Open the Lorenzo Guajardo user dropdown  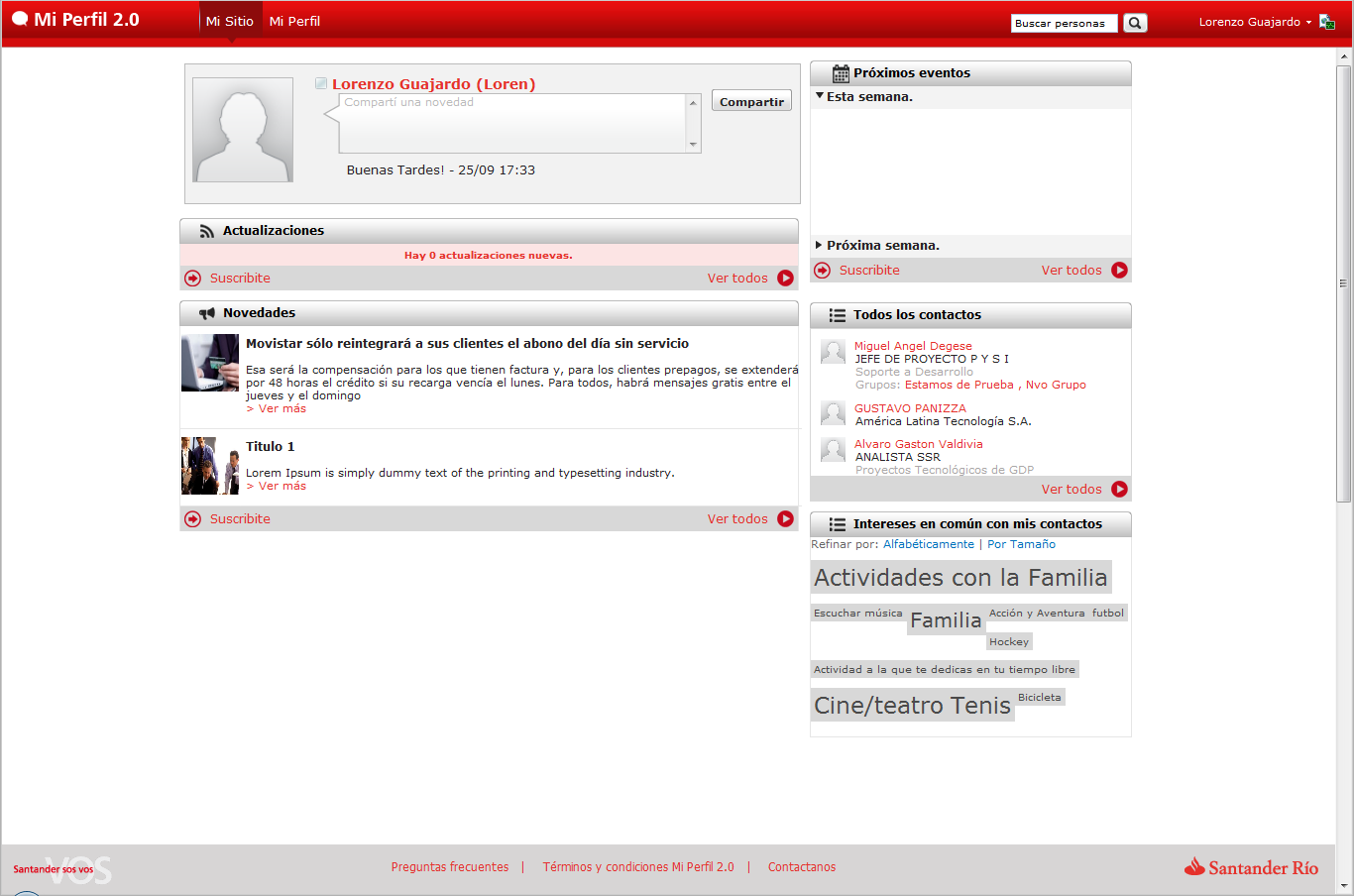[x=1255, y=22]
